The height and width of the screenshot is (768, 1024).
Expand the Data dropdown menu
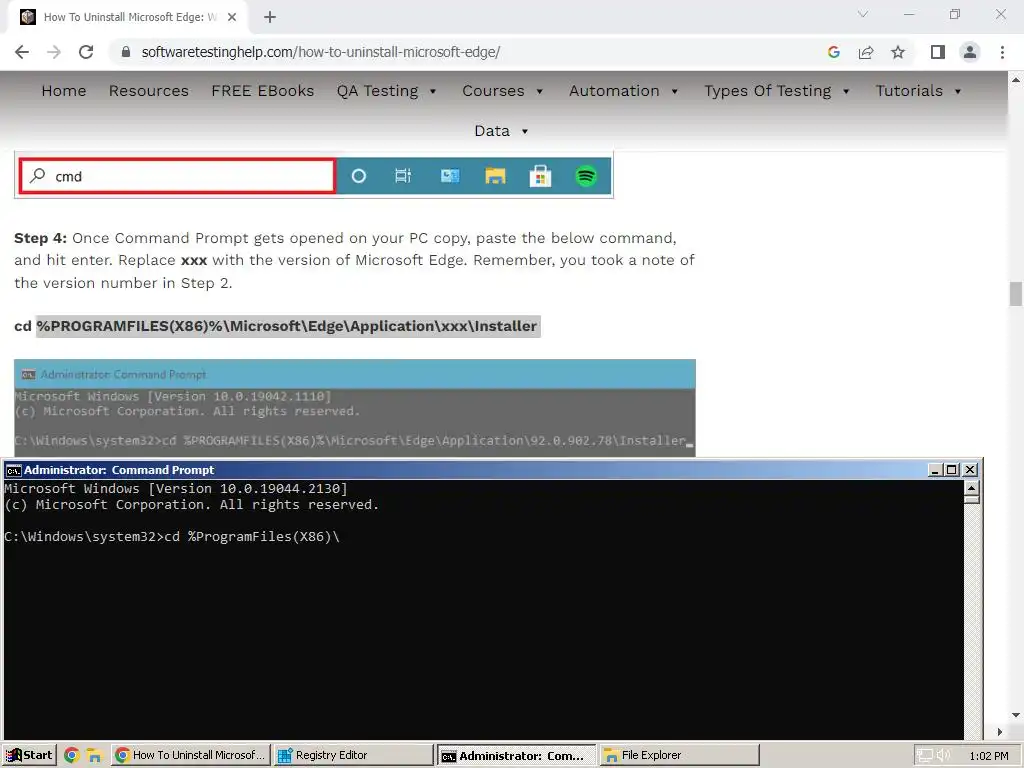point(501,131)
